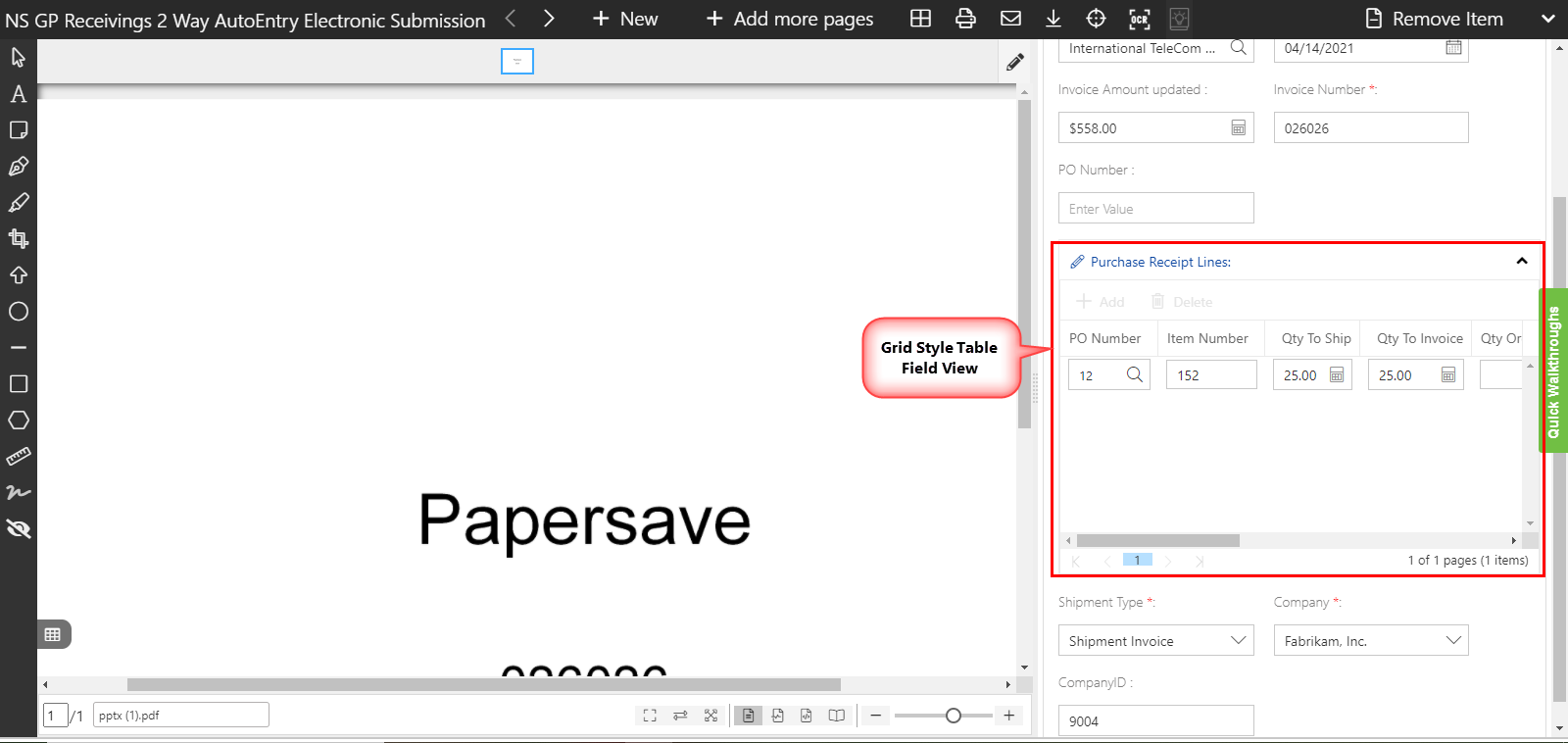Viewport: 1568px width, 743px height.
Task: Toggle the hide annotations eye icon
Action: (18, 529)
